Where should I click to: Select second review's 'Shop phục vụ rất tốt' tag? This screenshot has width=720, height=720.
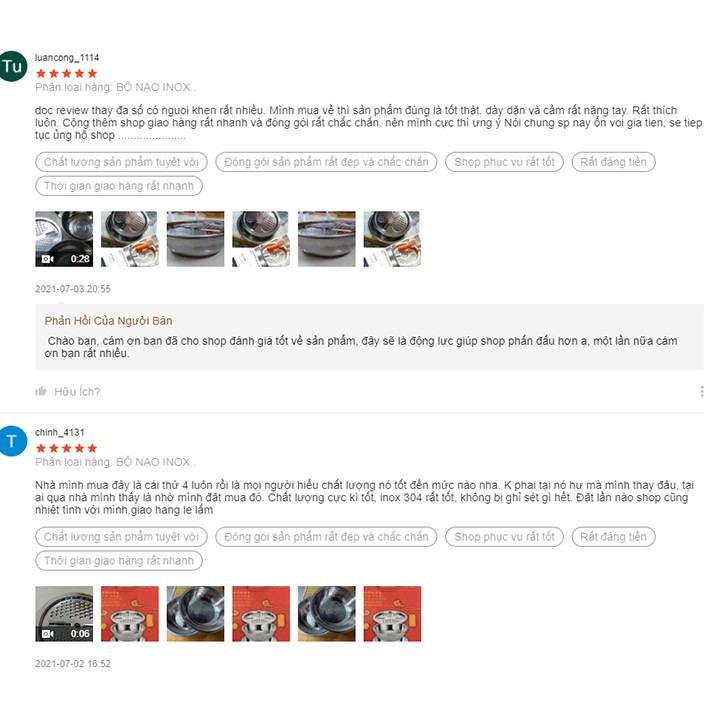504,537
